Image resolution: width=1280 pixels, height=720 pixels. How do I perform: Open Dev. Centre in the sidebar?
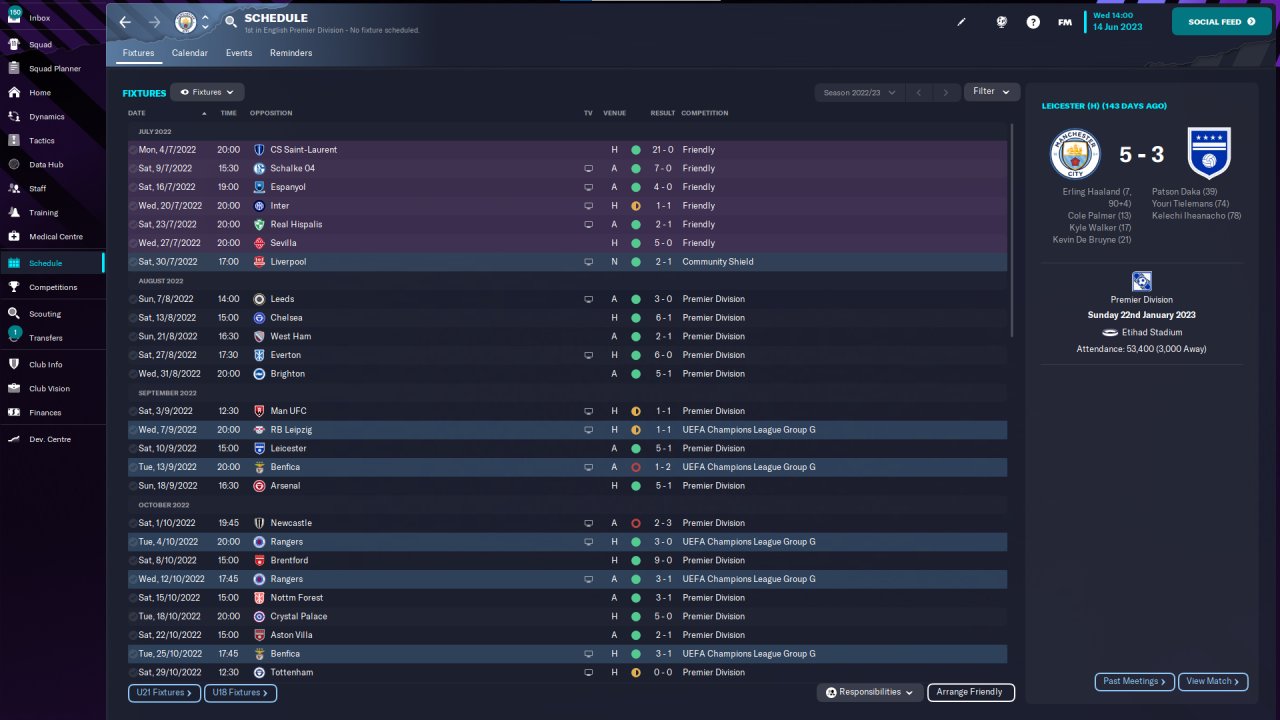[52, 439]
